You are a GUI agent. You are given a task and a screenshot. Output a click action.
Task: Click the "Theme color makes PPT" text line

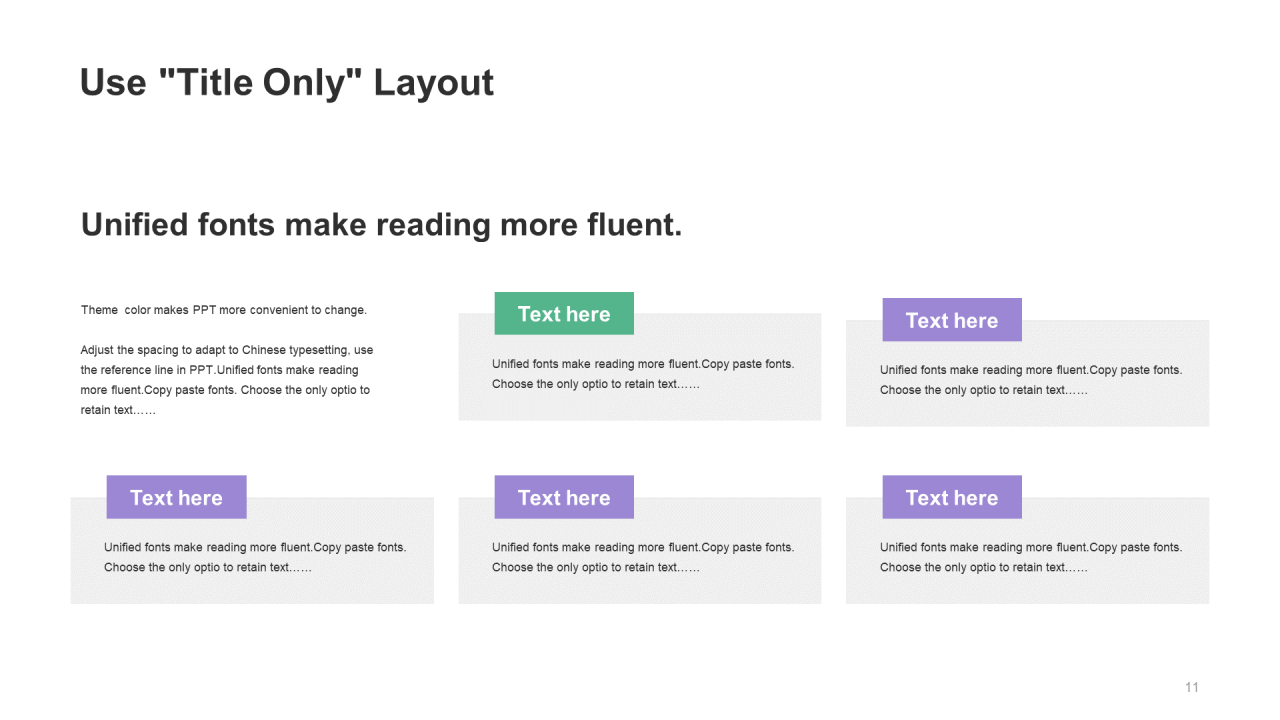(x=223, y=310)
